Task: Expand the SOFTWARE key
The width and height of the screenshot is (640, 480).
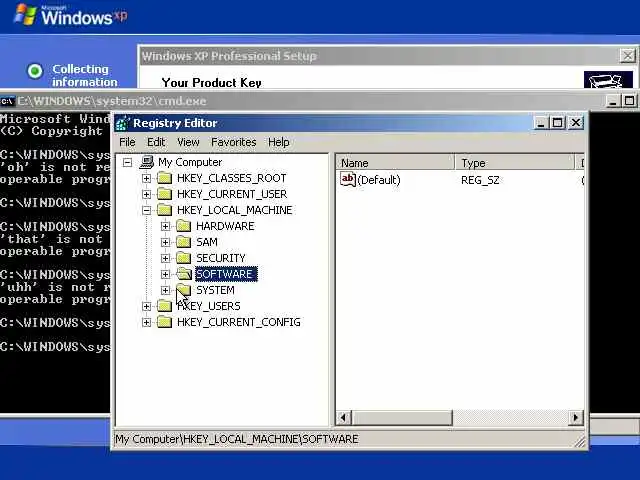Action: pos(165,274)
